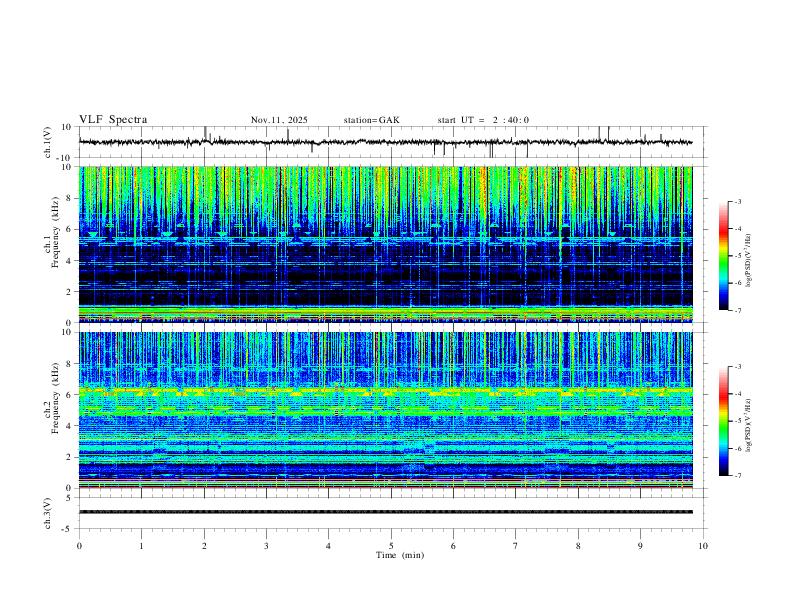792x612 pixels.
Task: Click time-axis tick label "3"
Action: [266, 546]
